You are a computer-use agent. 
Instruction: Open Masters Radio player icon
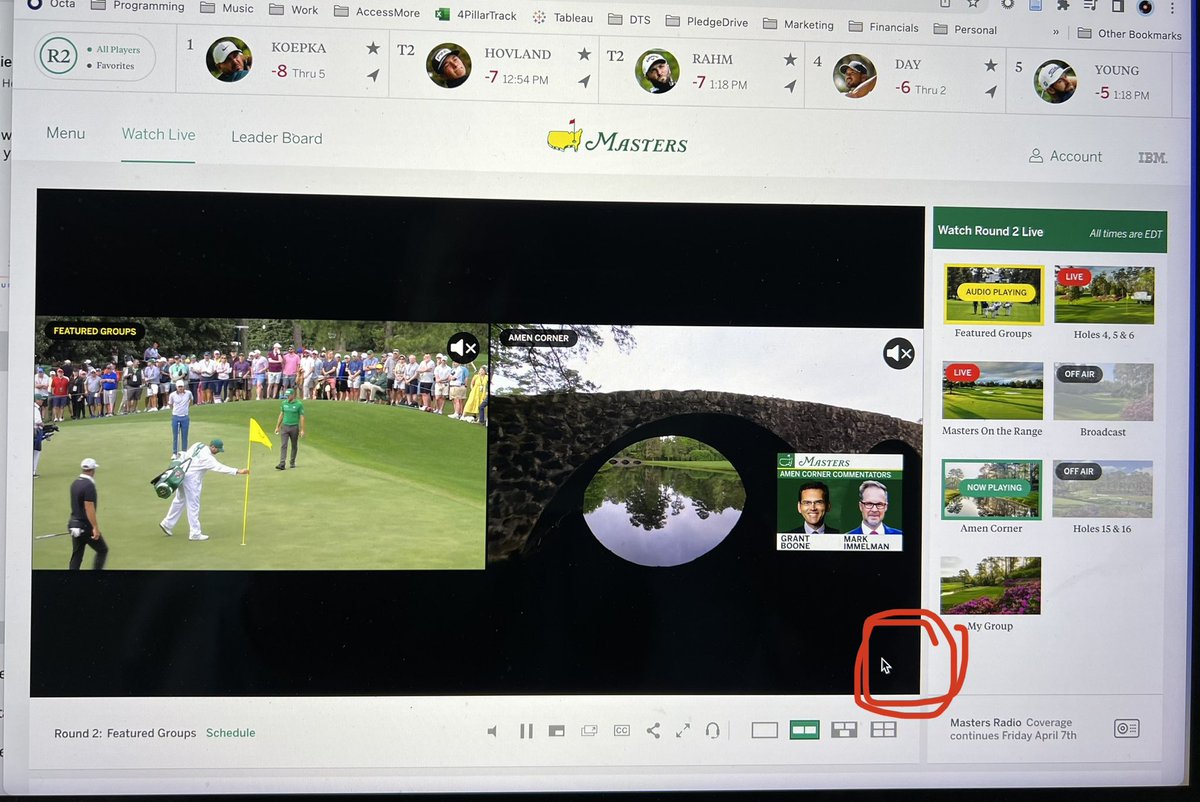pos(1126,729)
